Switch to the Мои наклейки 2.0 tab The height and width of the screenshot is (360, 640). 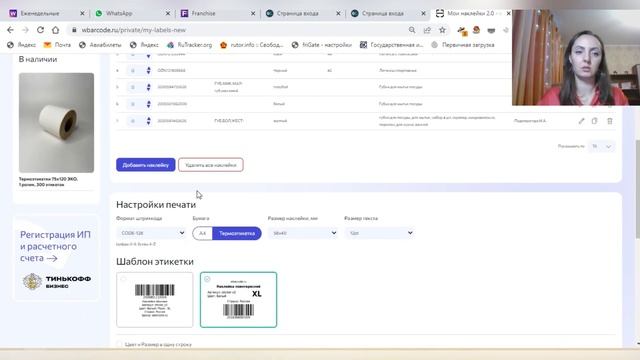pos(469,13)
